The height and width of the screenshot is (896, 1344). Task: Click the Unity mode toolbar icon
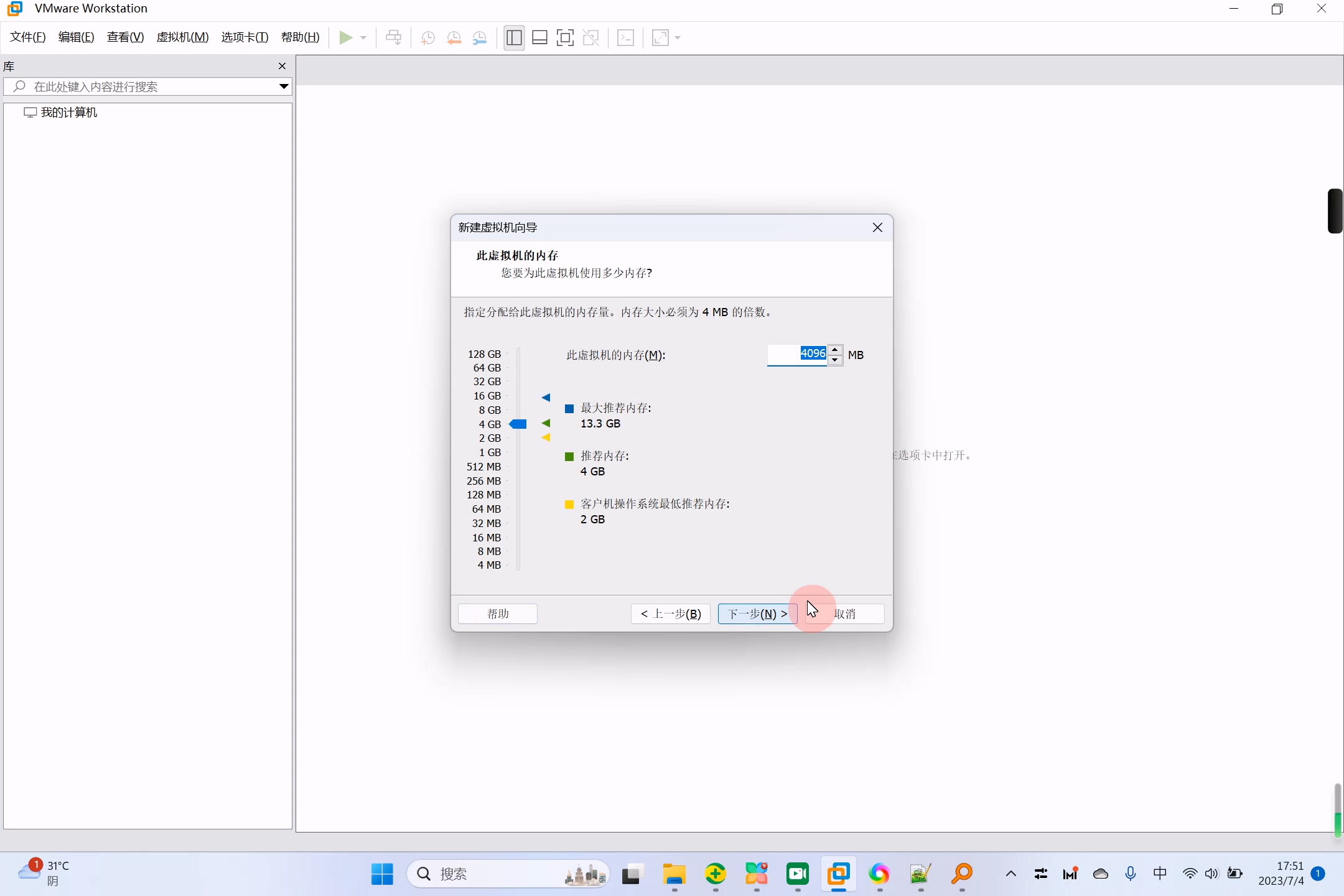(591, 38)
